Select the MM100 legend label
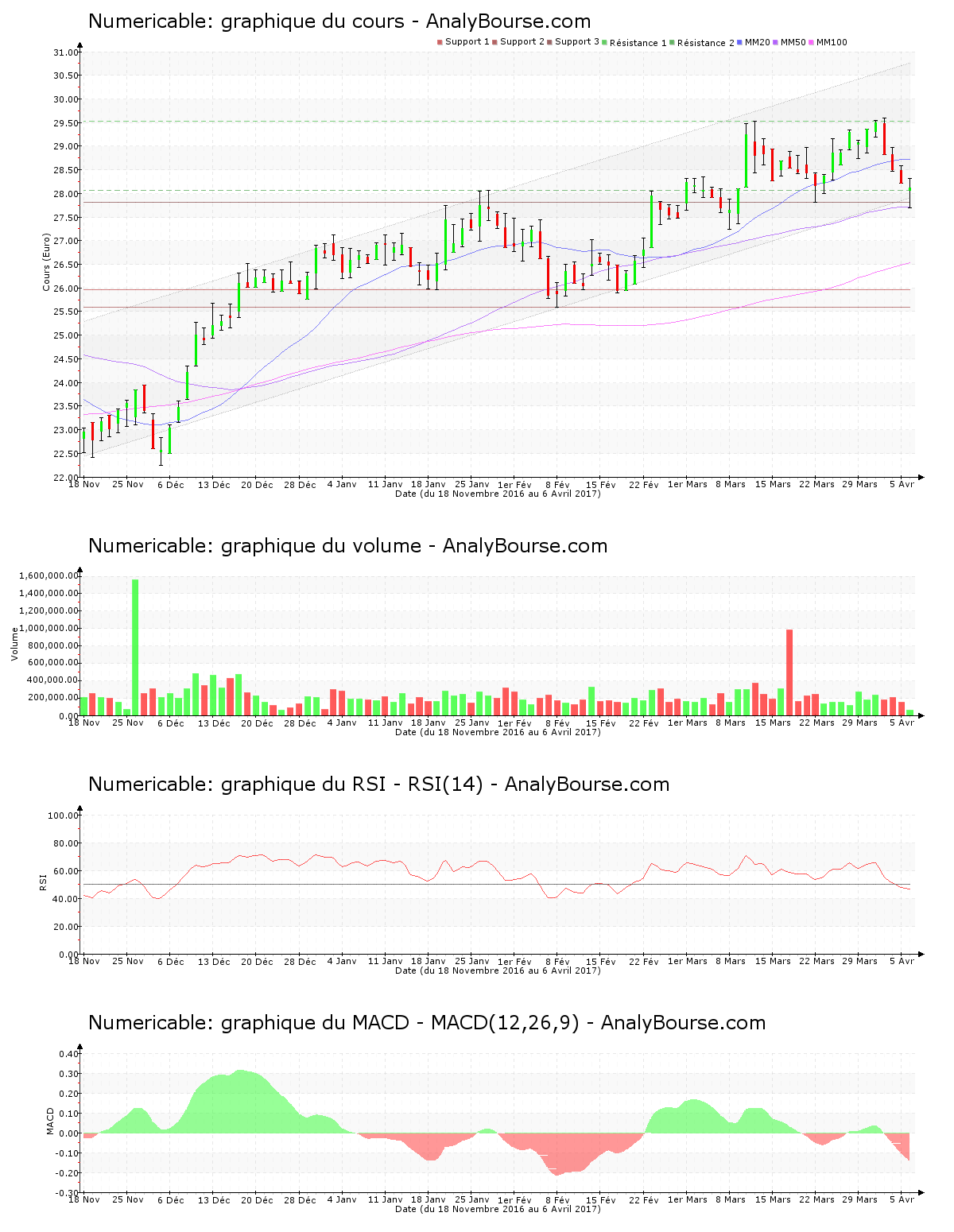The width and height of the screenshot is (954, 1232). tap(832, 42)
